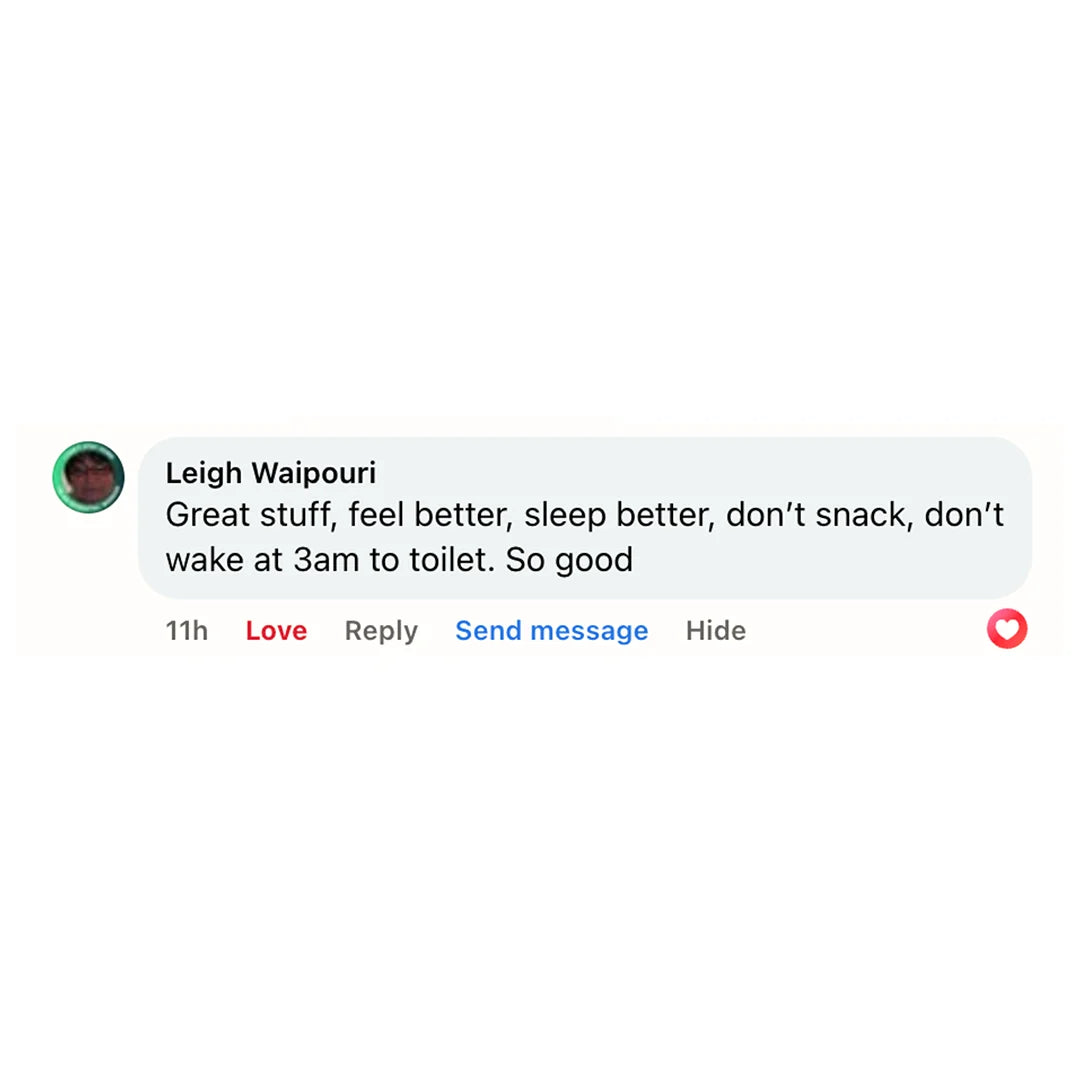Click the red heart reaction icon
Screen dimensions: 1080x1080
tap(1006, 629)
